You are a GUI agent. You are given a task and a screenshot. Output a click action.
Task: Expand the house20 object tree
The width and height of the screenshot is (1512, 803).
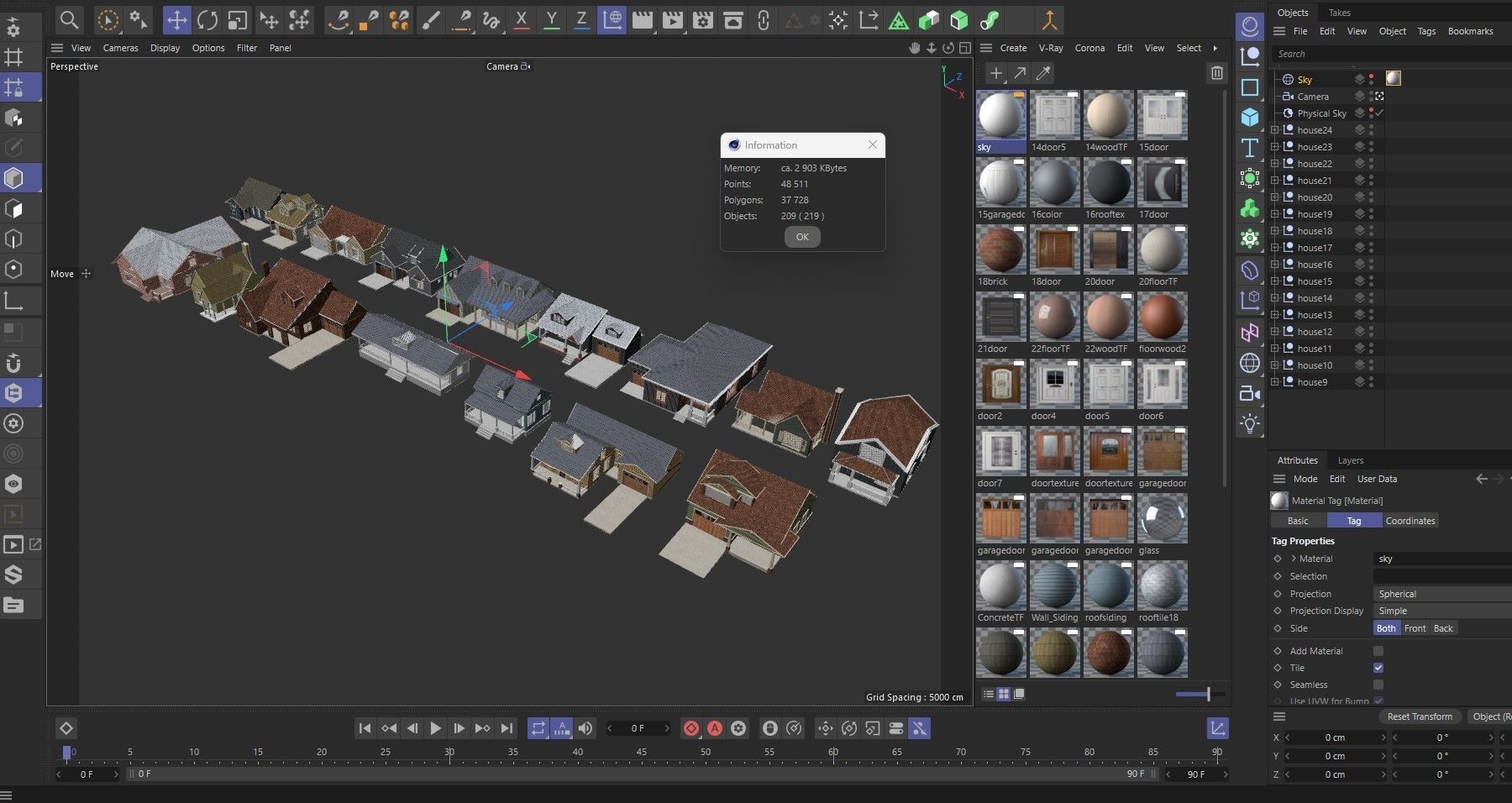tap(1275, 197)
